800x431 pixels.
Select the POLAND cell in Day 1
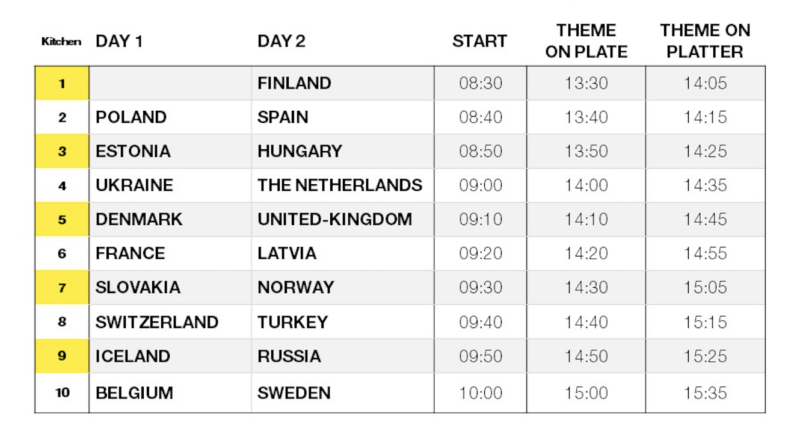(x=170, y=117)
